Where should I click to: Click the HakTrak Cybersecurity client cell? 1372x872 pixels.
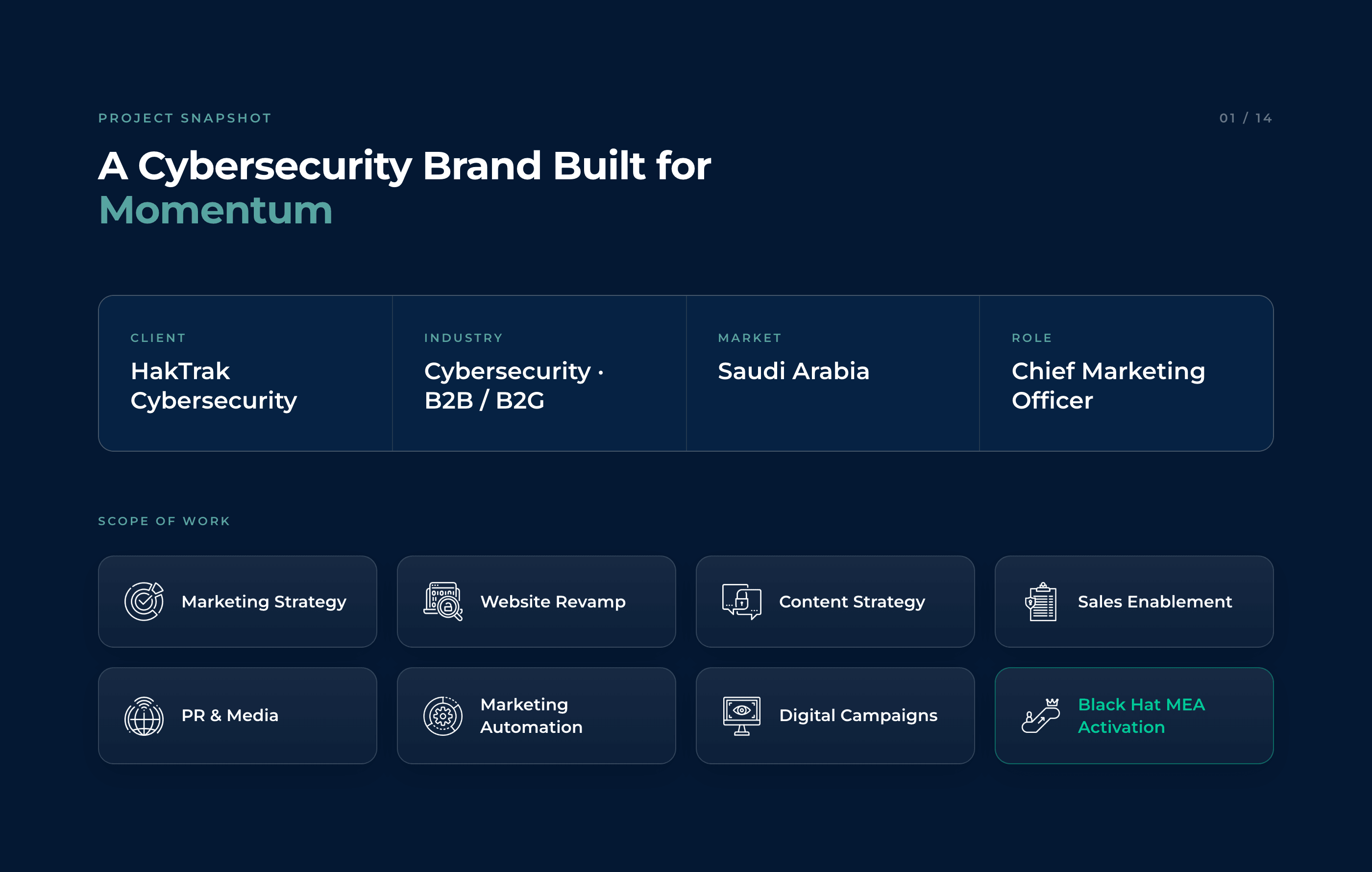[x=245, y=373]
